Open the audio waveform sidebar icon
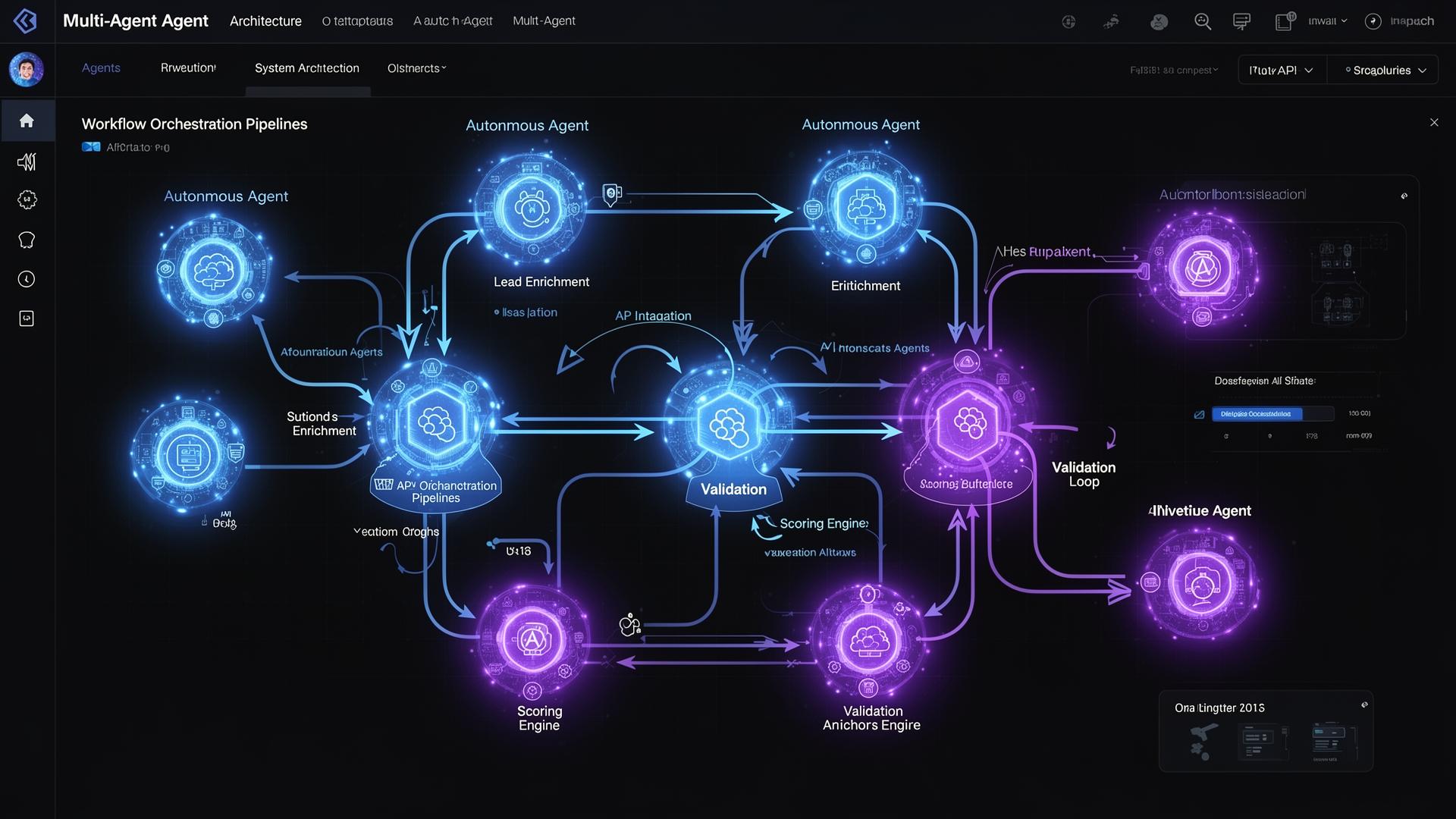1456x819 pixels. coord(27,162)
